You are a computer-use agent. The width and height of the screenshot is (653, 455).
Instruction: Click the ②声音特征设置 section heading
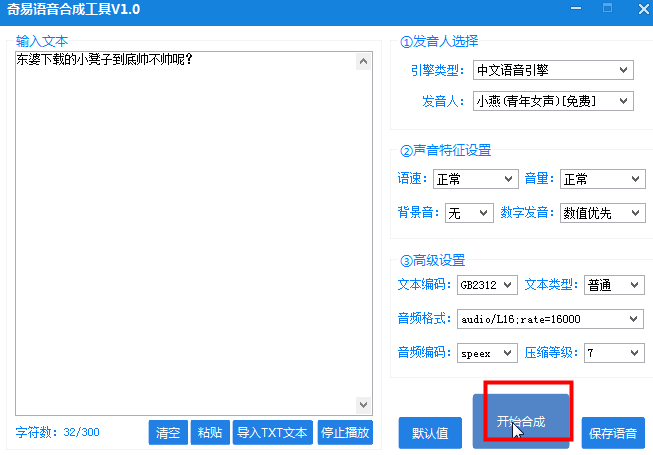pos(445,150)
